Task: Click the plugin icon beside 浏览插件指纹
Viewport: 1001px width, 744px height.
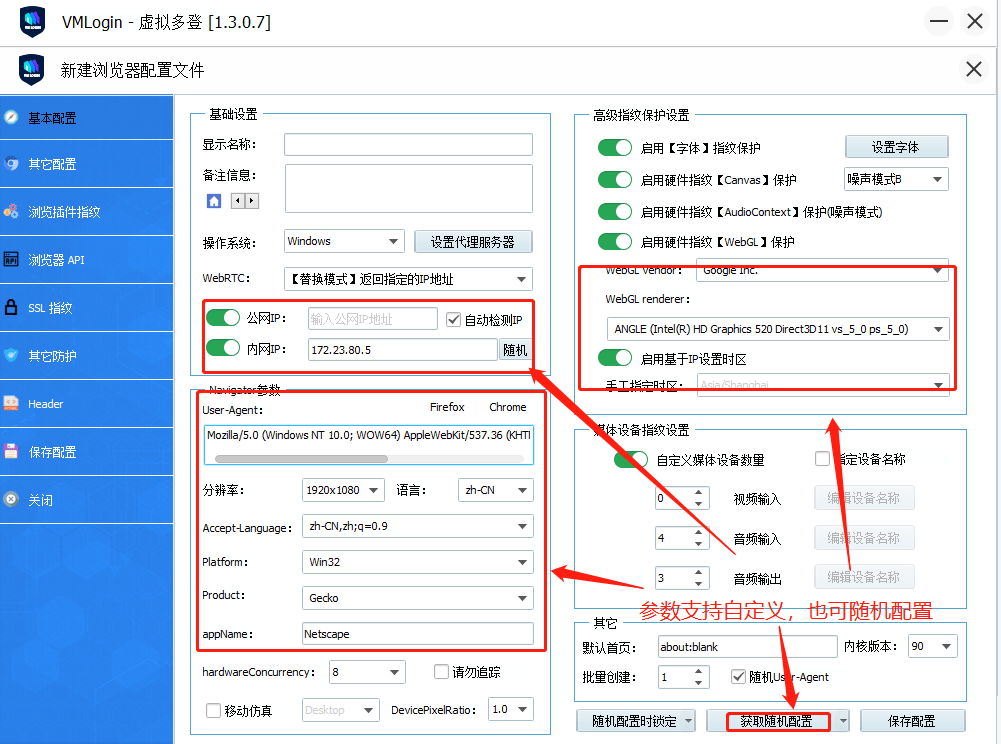Action: (11, 211)
